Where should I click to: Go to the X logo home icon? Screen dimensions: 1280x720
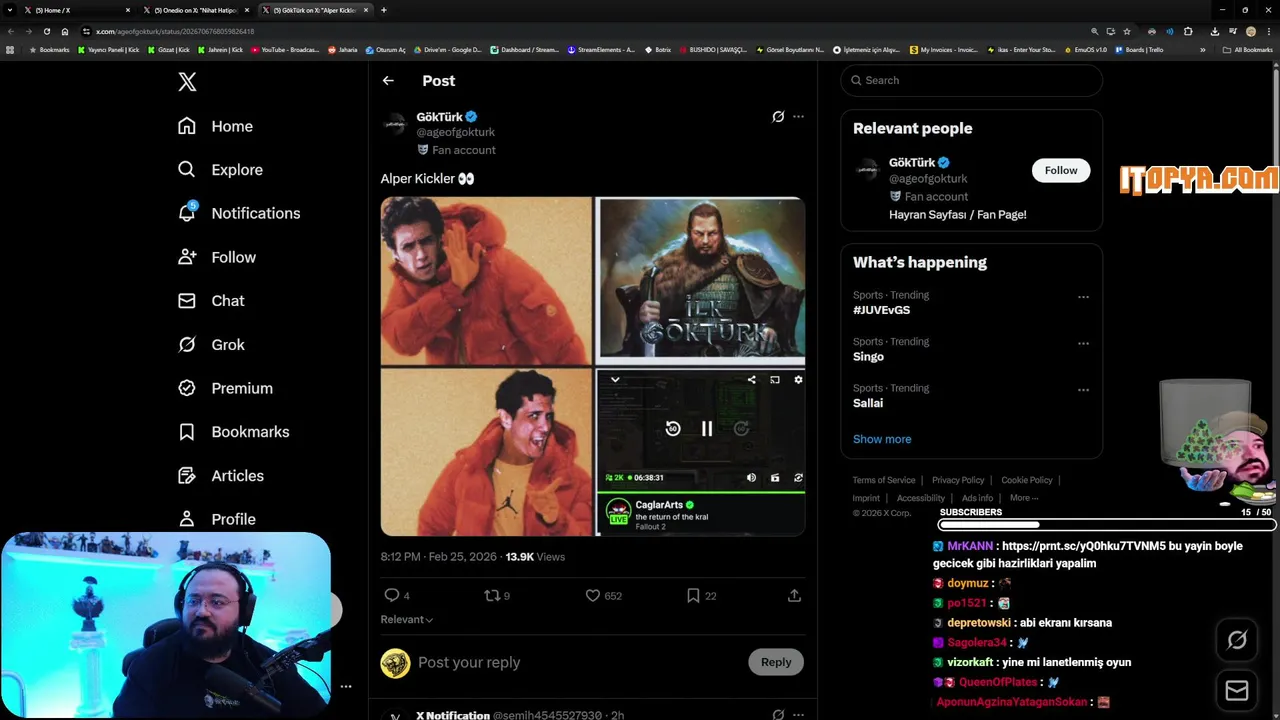point(187,82)
